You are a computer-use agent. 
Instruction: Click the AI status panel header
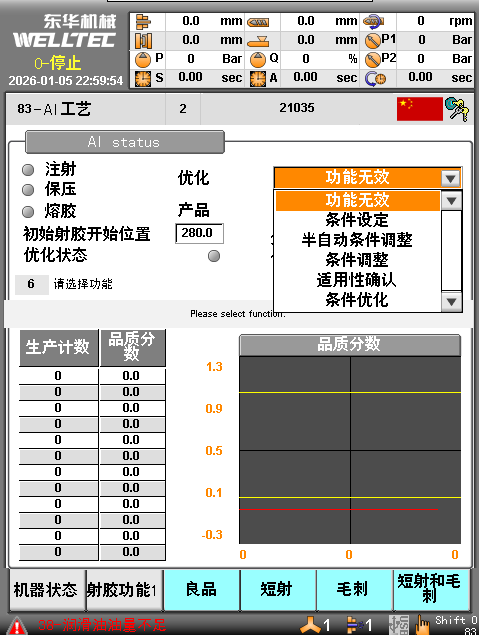[125, 142]
